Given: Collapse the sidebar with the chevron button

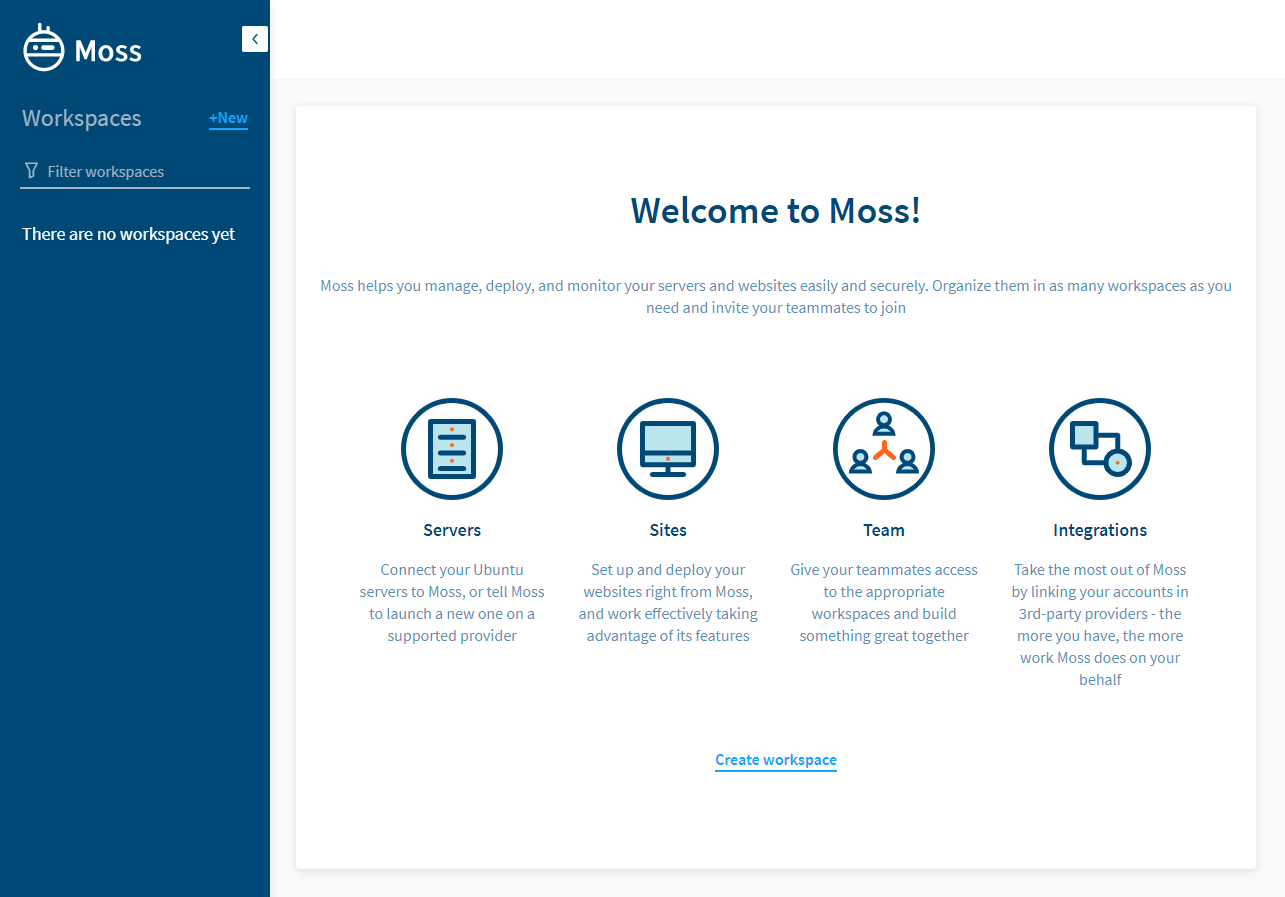Looking at the screenshot, I should 255,39.
